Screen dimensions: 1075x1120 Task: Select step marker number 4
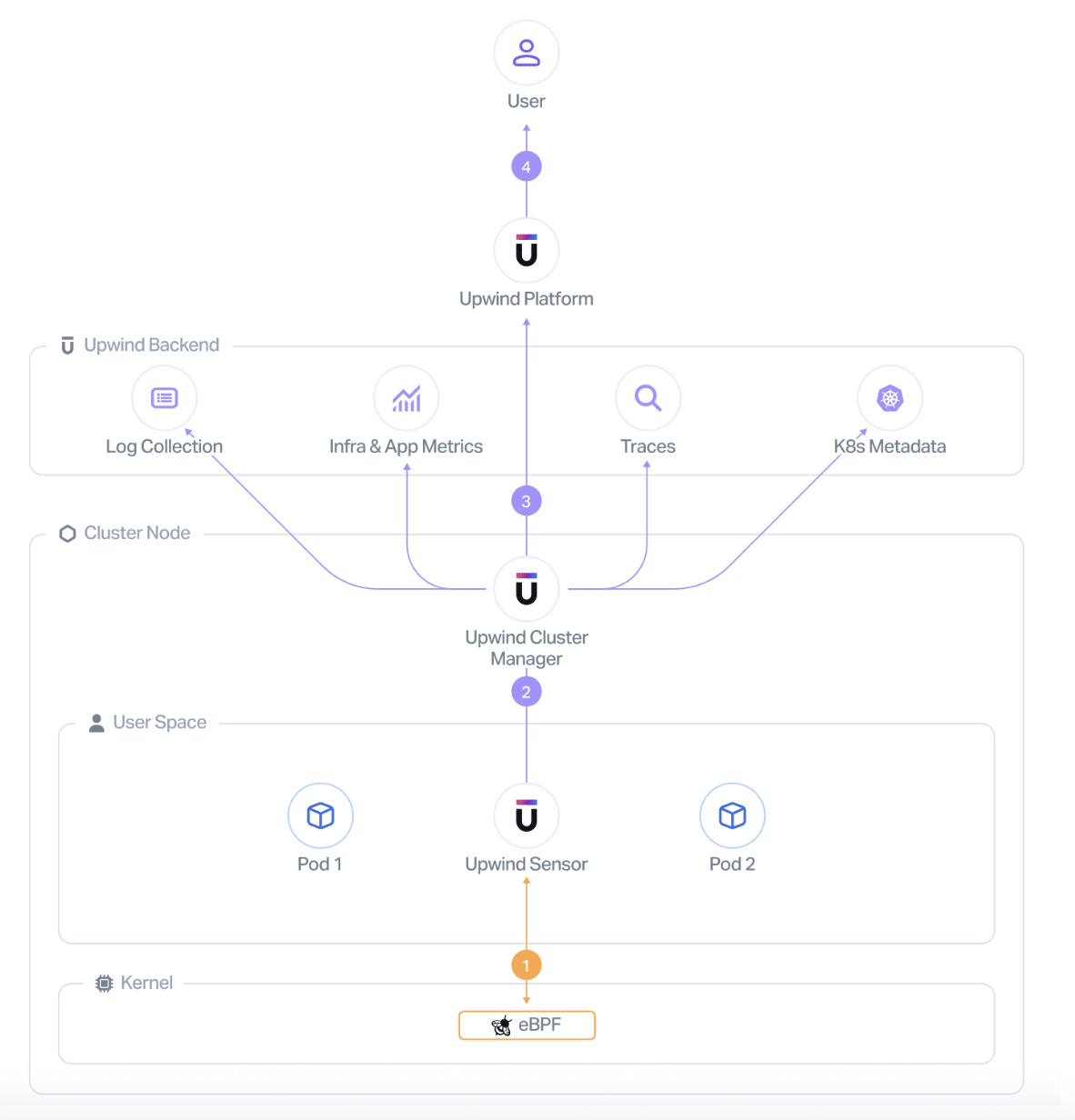pyautogui.click(x=527, y=166)
